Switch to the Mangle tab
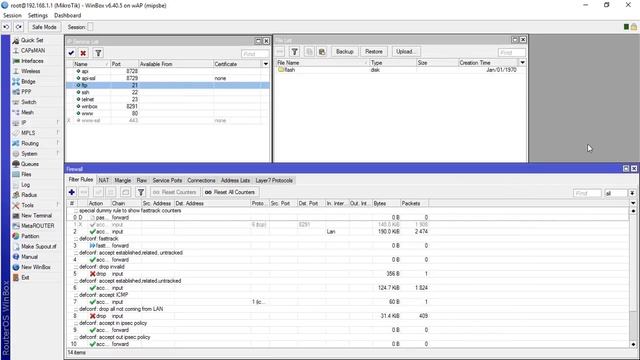 (122, 180)
